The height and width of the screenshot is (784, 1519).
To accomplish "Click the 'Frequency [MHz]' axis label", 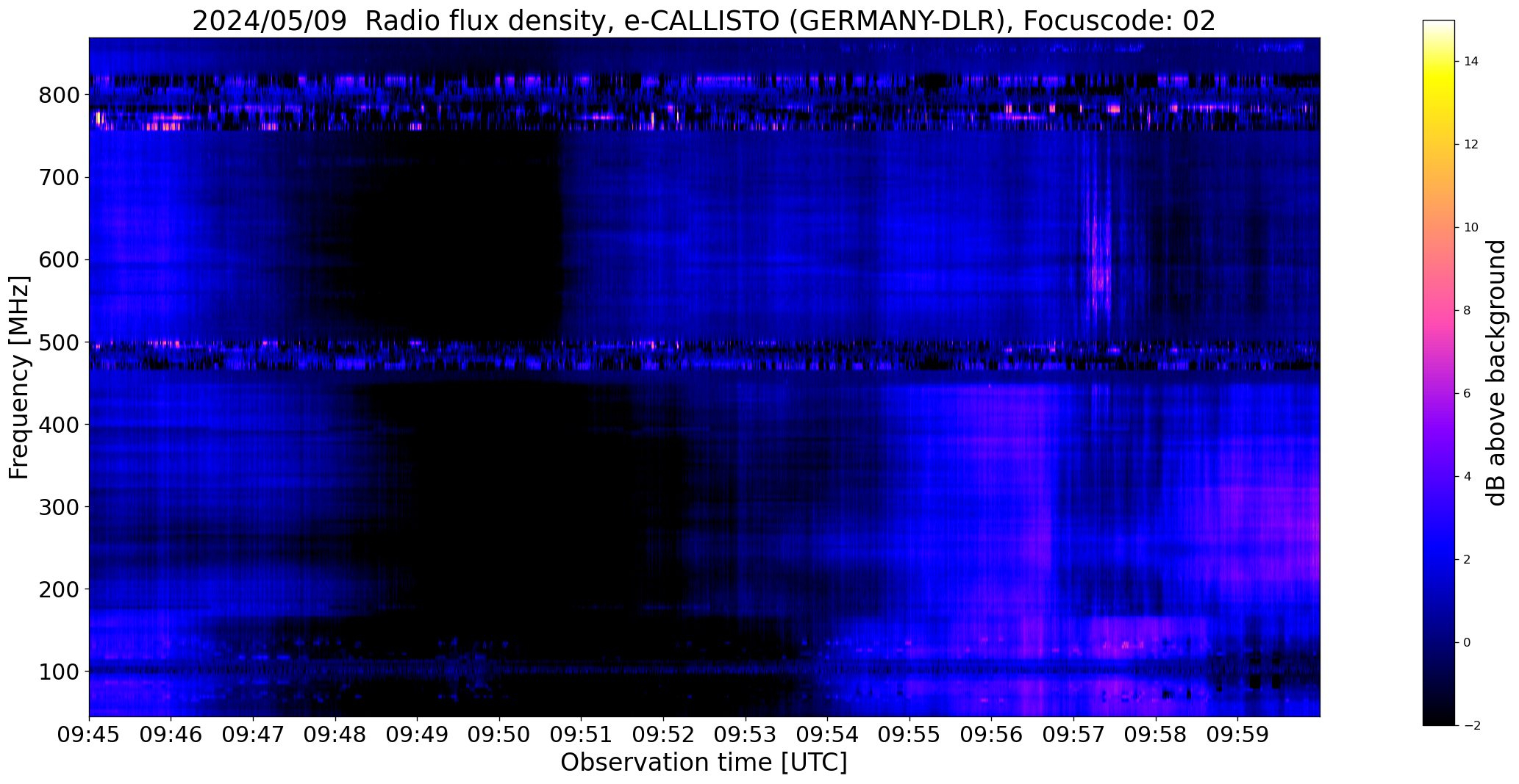I will 20,378.
